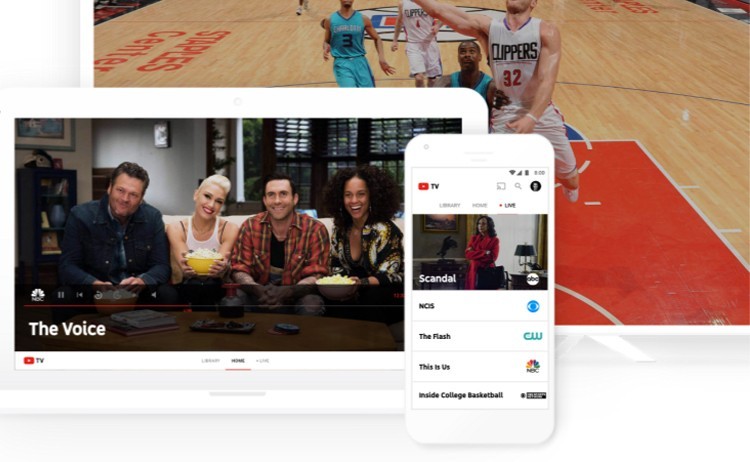
Task: Select the Inside College Basketball row
Action: click(480, 395)
